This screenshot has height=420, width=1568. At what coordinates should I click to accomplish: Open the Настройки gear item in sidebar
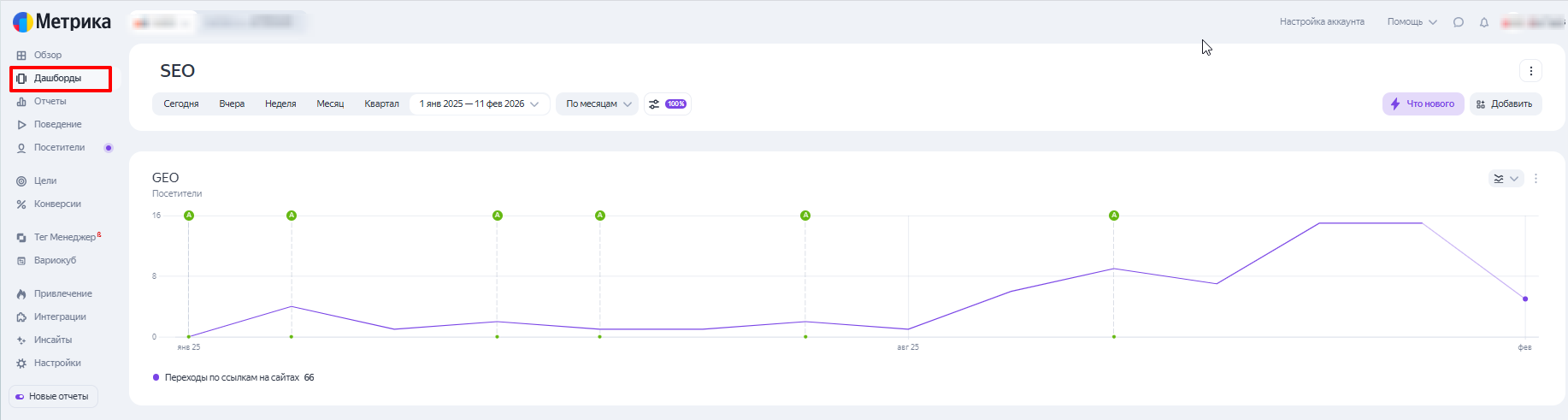coord(56,363)
